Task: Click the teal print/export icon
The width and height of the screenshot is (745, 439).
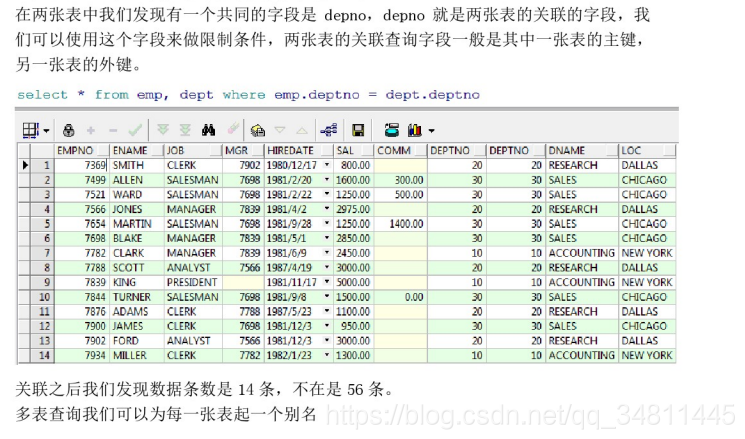Action: tap(392, 130)
